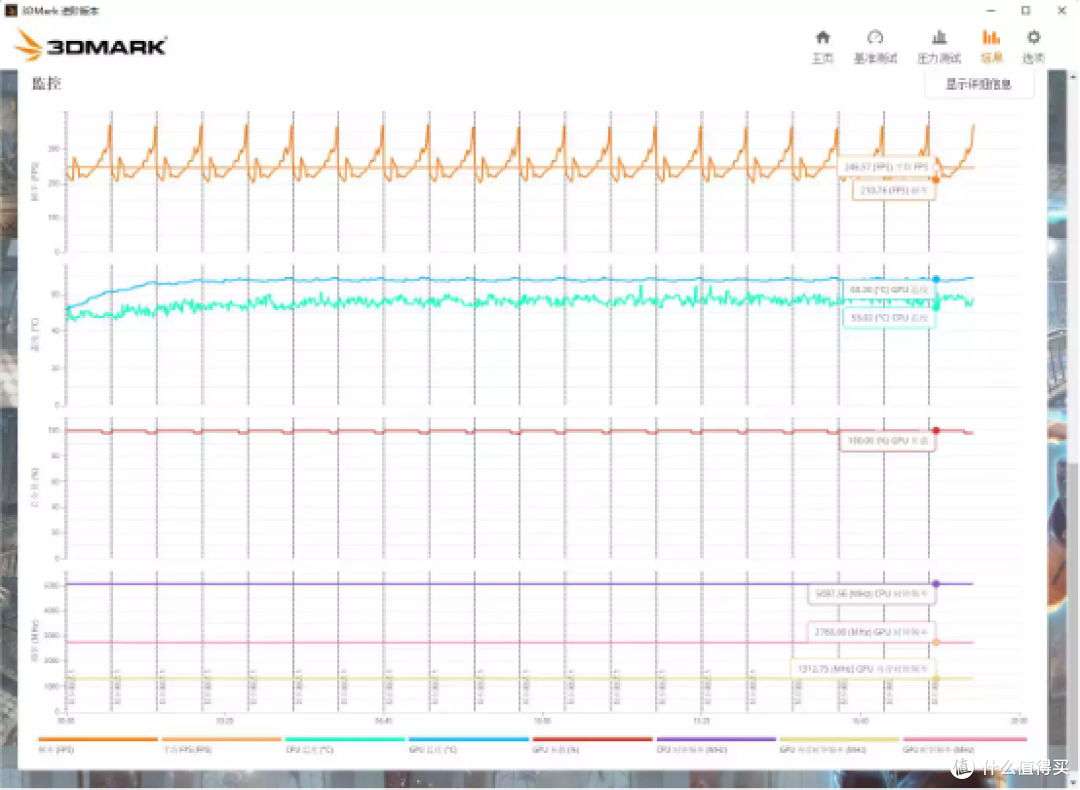The width and height of the screenshot is (1080, 790).
Task: Toggle the CPU 时钟频率 (MHz) legend series
Action: 716,745
